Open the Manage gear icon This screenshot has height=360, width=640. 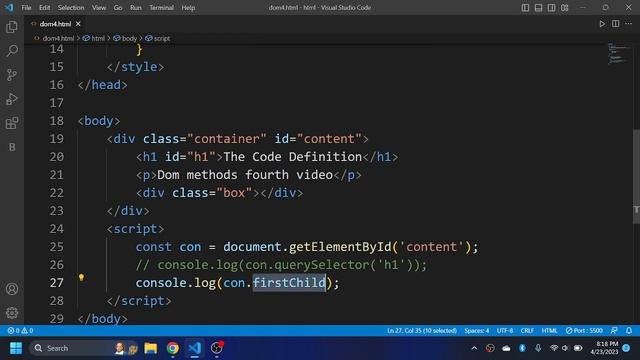12,313
